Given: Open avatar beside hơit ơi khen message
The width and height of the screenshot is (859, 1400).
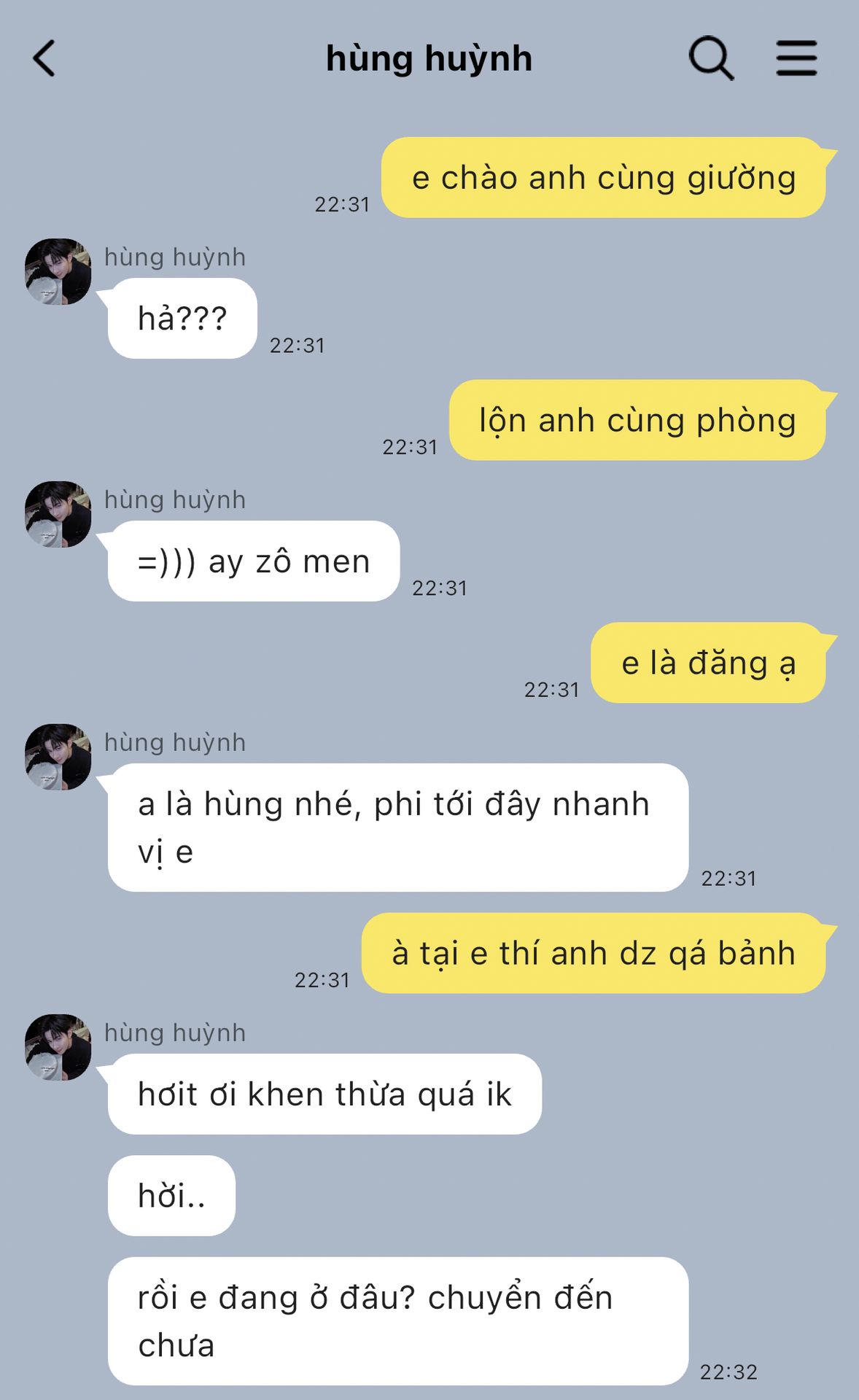Looking at the screenshot, I should 58,1047.
